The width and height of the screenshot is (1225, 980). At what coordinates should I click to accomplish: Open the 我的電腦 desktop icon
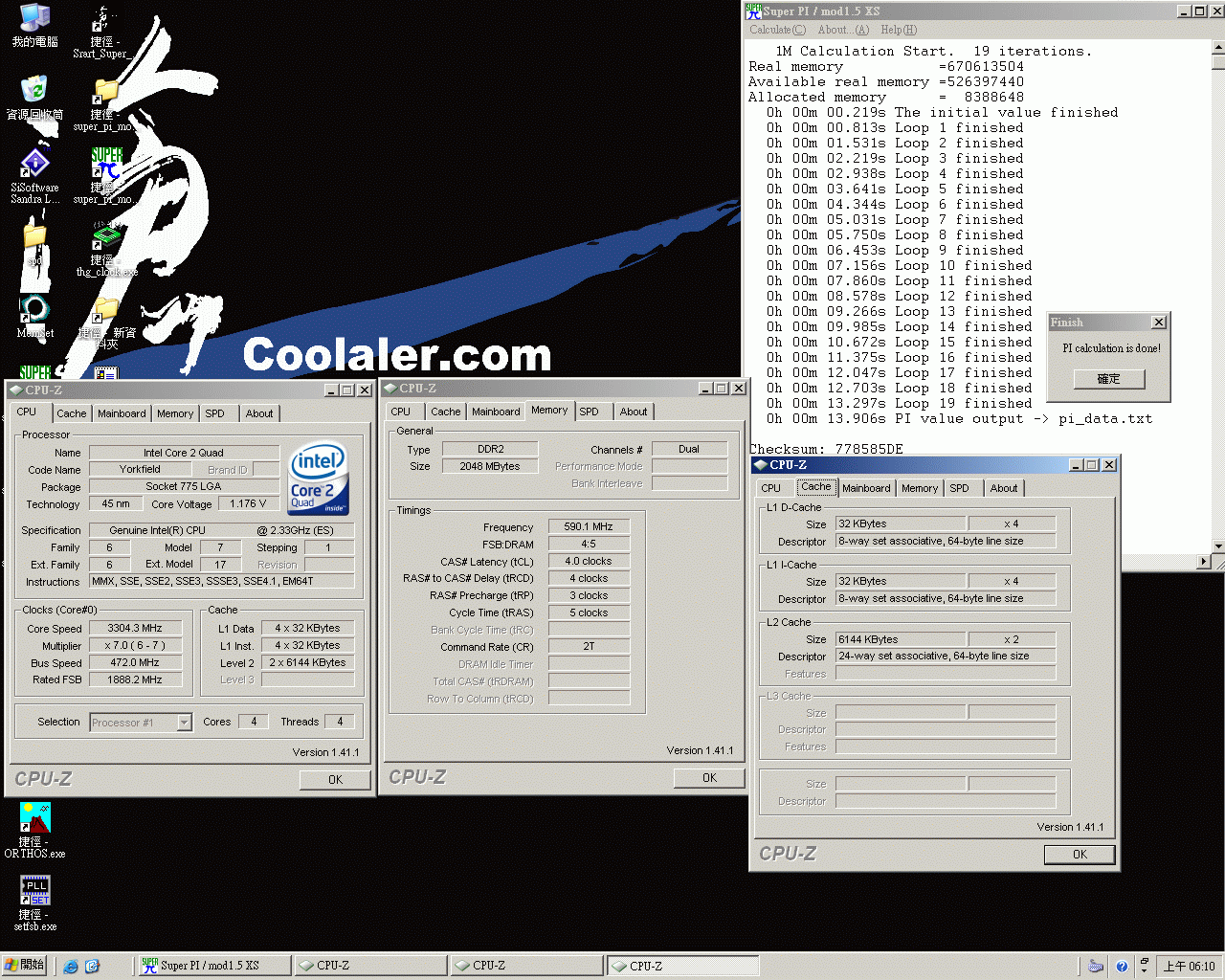pos(34,25)
